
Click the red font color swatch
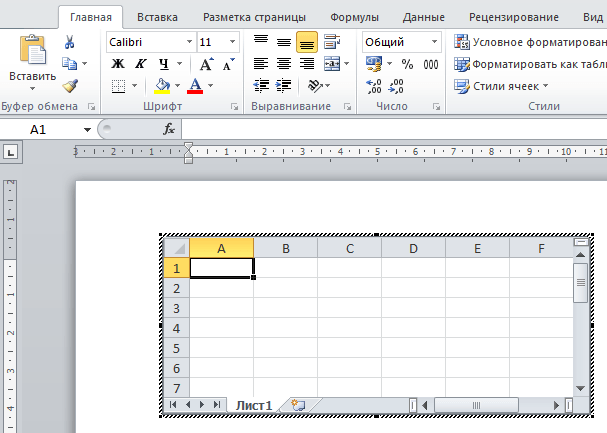coord(195,86)
